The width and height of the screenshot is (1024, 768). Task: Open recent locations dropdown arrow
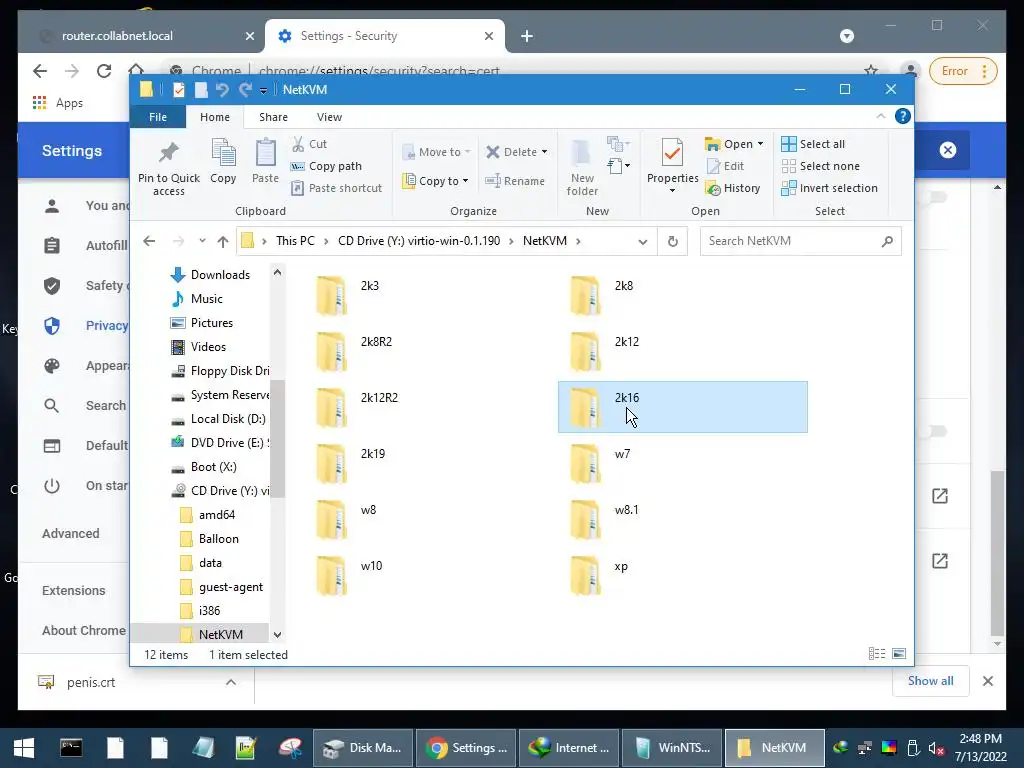202,241
